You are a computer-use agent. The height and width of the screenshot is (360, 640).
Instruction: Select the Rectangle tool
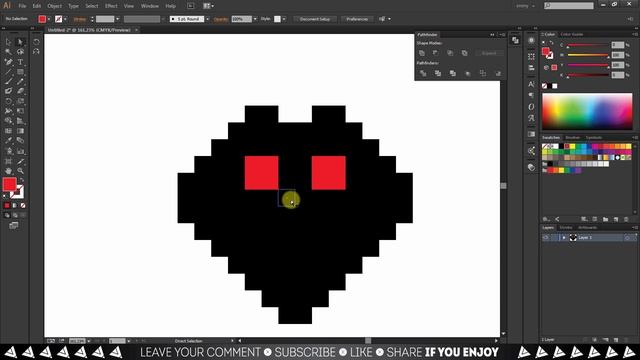point(20,72)
